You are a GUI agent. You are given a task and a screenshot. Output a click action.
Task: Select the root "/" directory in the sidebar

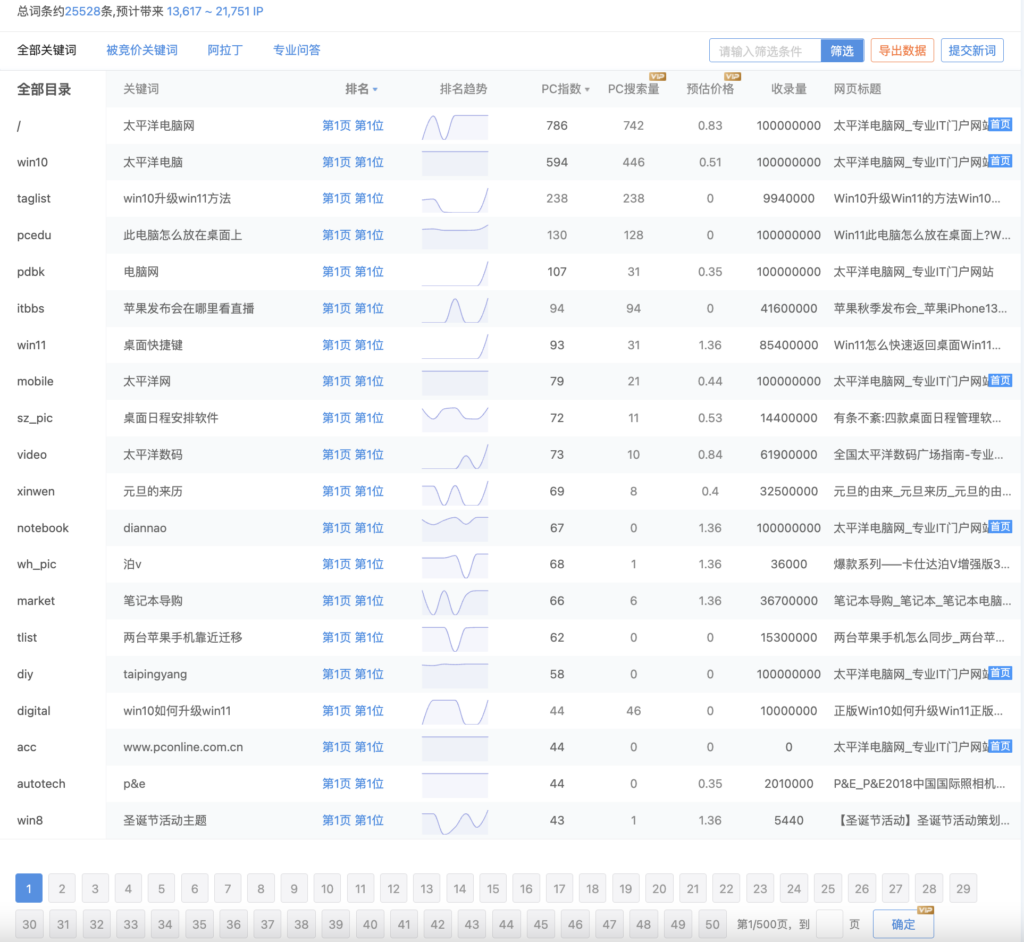click(x=19, y=126)
